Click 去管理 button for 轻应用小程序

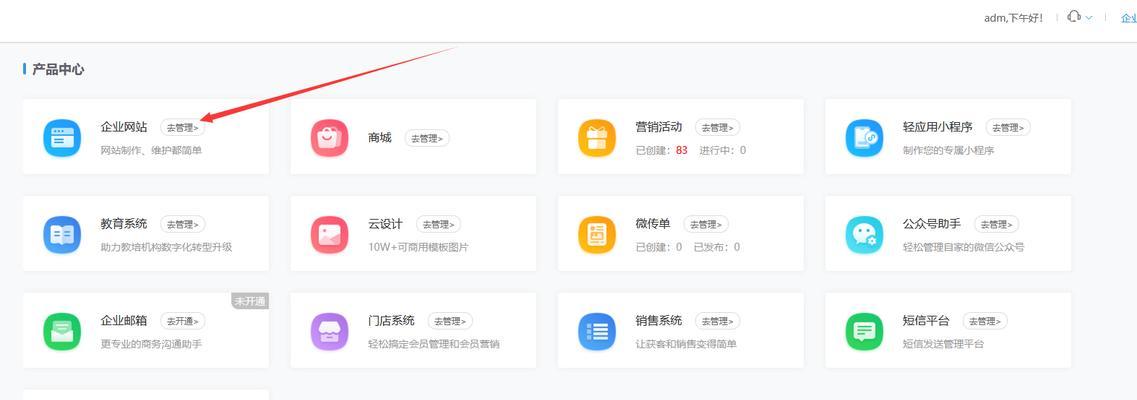click(x=1008, y=128)
